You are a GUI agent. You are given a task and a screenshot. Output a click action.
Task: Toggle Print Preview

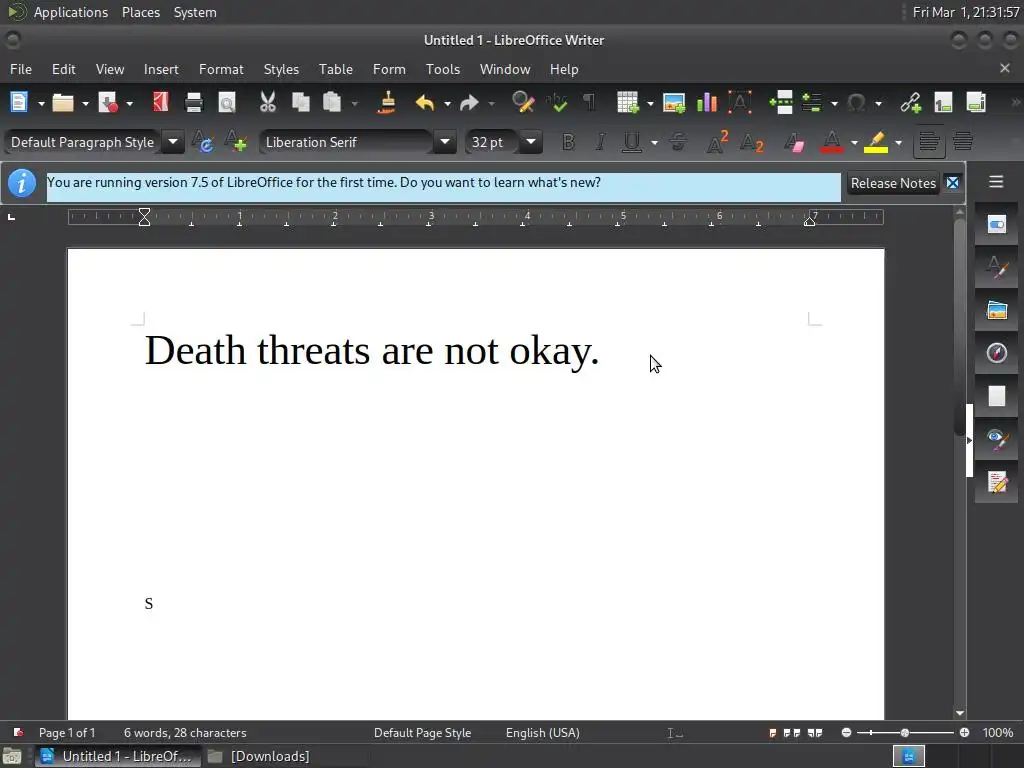[x=227, y=103]
